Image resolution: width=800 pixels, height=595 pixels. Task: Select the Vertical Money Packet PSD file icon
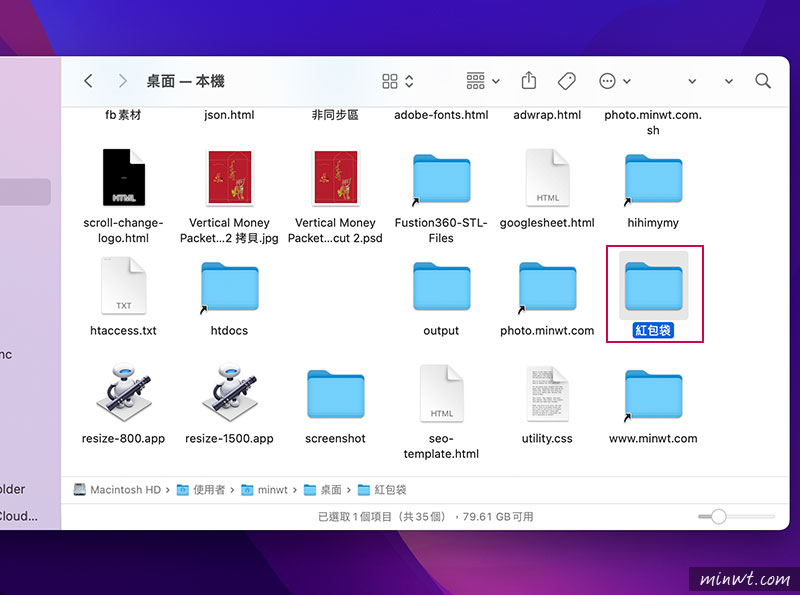pos(336,178)
